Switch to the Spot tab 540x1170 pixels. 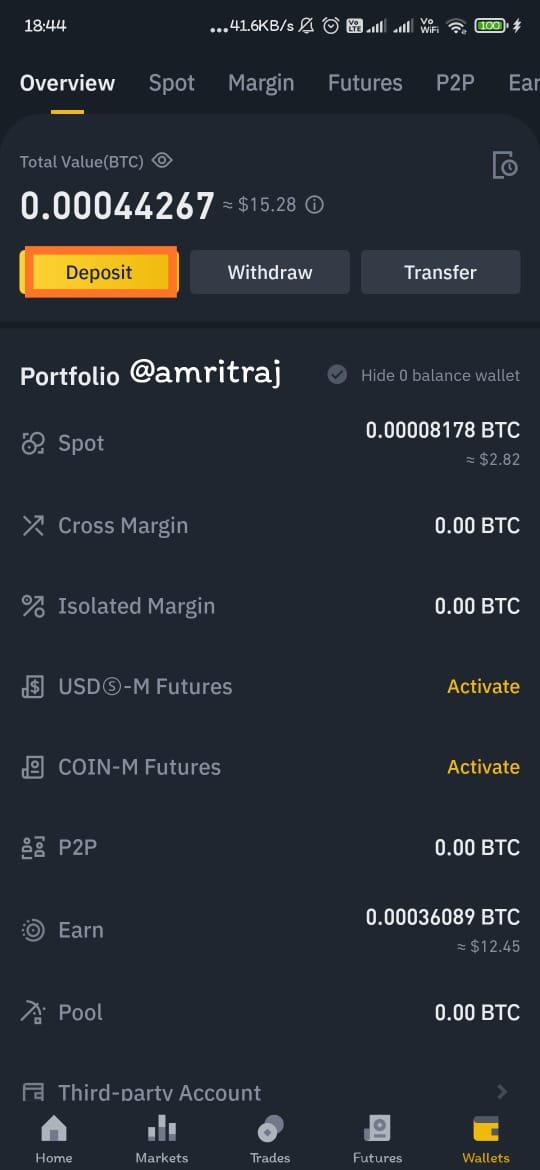[172, 83]
